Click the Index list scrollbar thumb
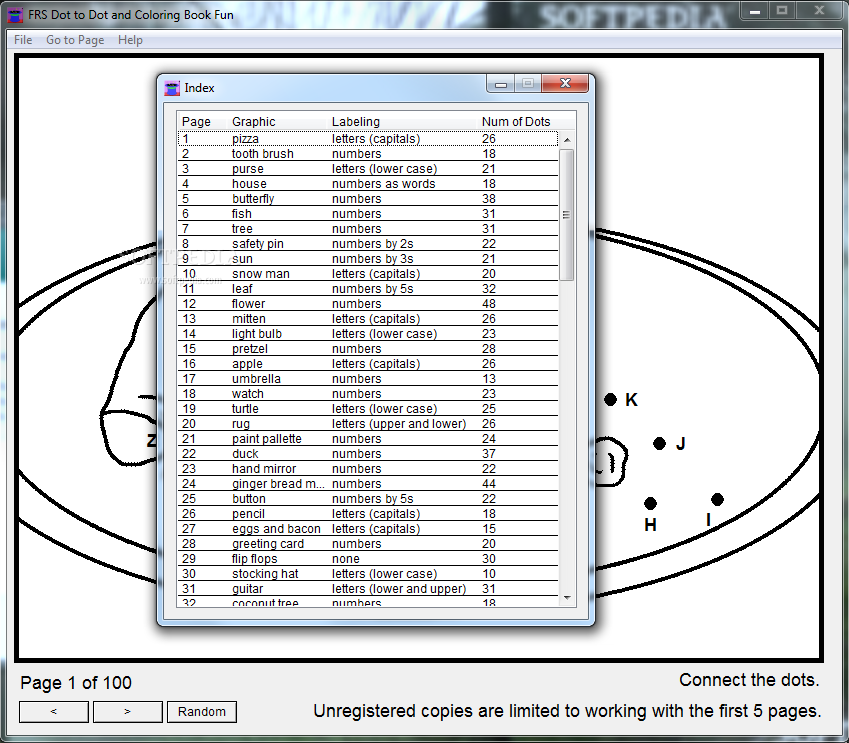Viewport: 849px width, 743px height. [x=566, y=215]
